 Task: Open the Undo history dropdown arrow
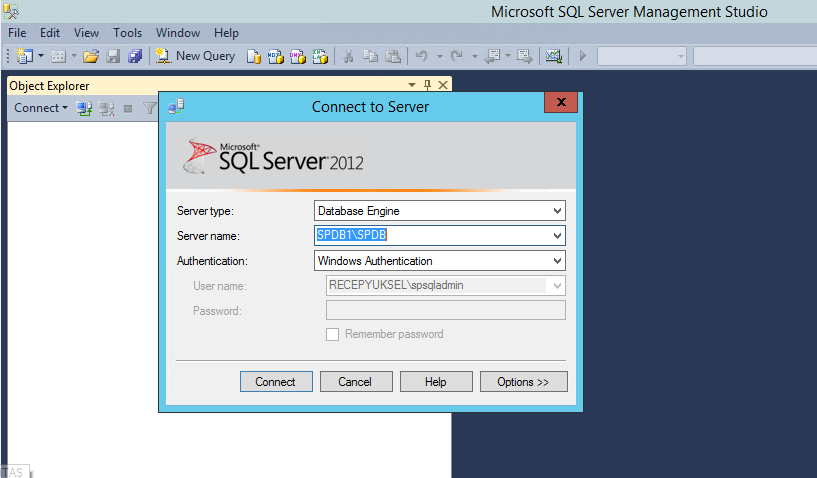(440, 56)
